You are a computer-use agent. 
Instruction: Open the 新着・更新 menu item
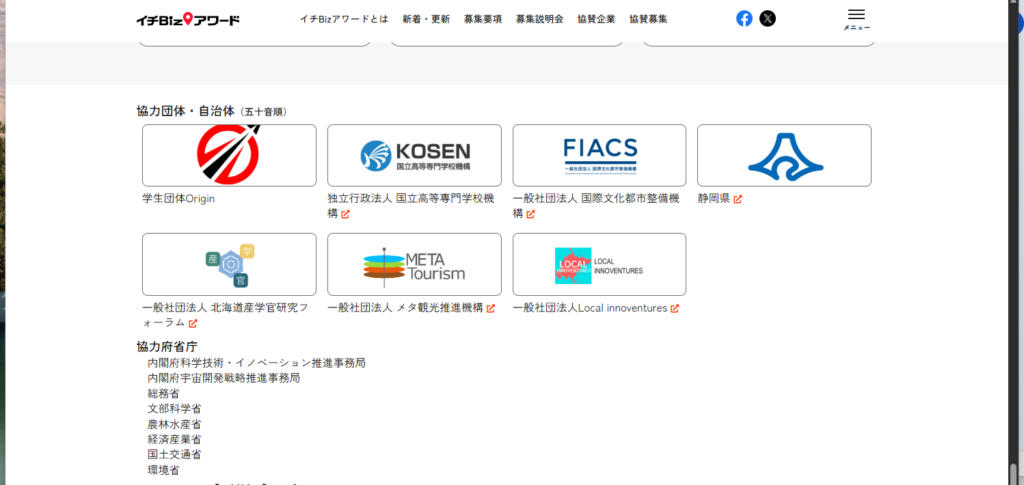coord(426,19)
